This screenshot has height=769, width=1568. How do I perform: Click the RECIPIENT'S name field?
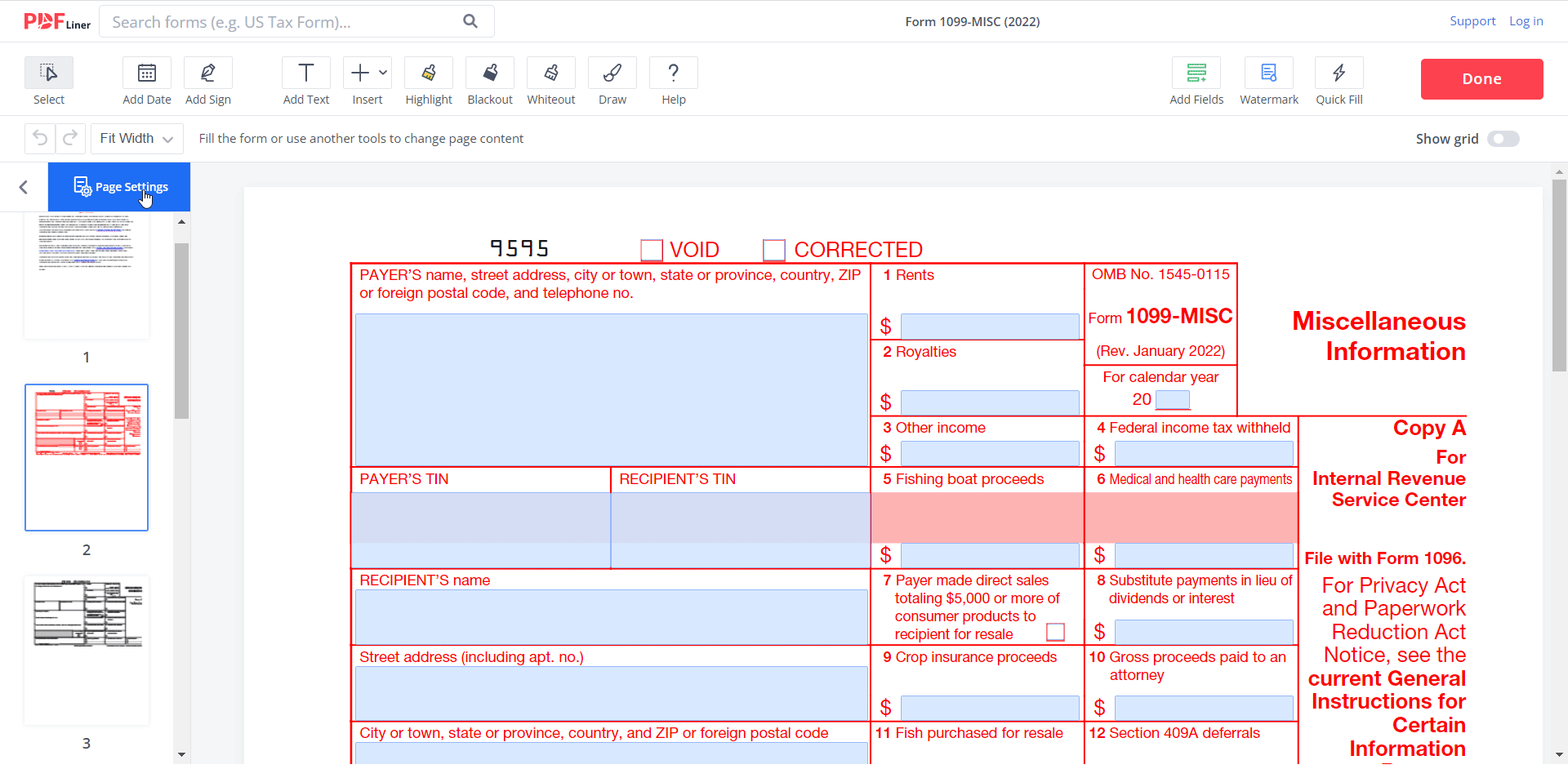pos(612,617)
